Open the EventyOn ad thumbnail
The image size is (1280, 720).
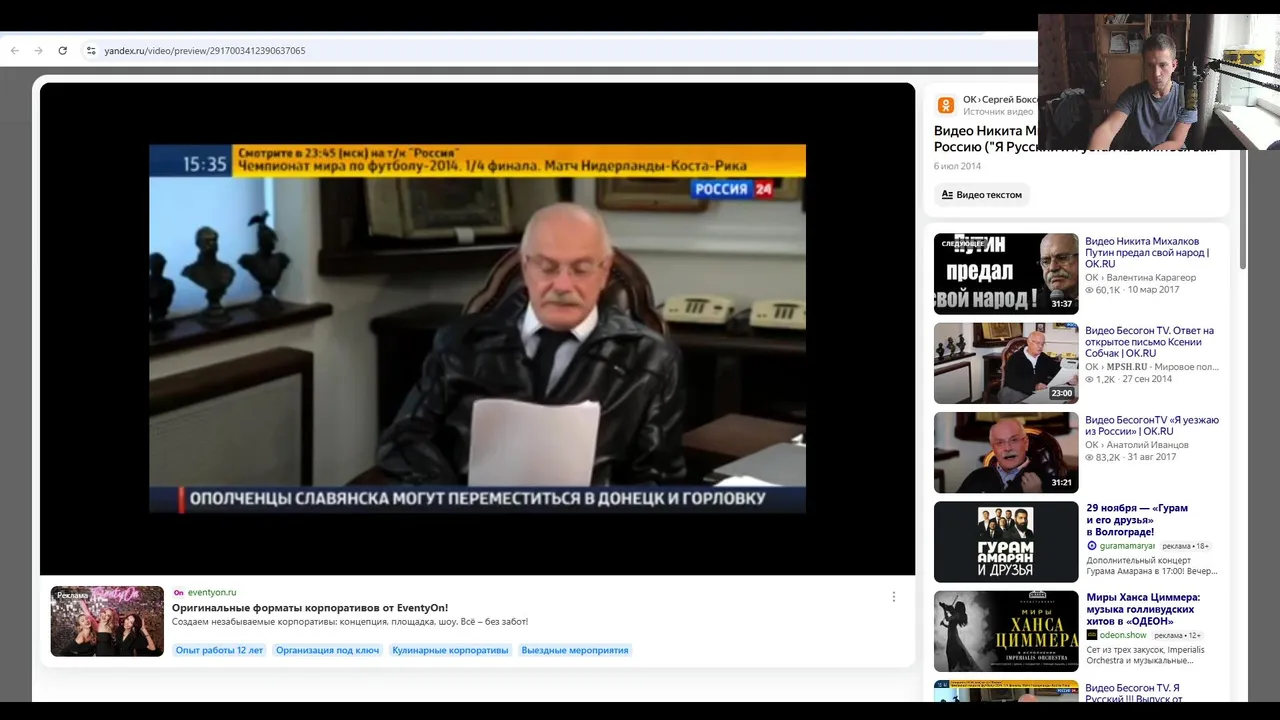(x=107, y=621)
